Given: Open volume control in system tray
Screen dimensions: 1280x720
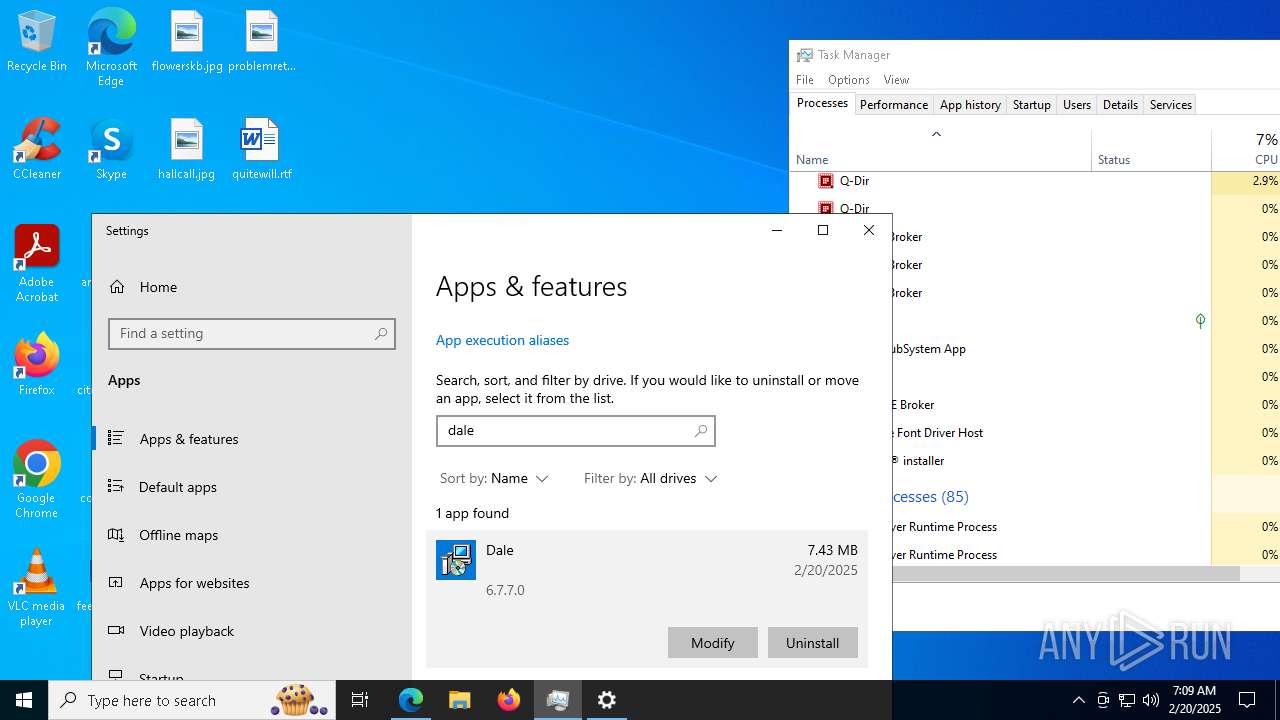Looking at the screenshot, I should point(1151,700).
